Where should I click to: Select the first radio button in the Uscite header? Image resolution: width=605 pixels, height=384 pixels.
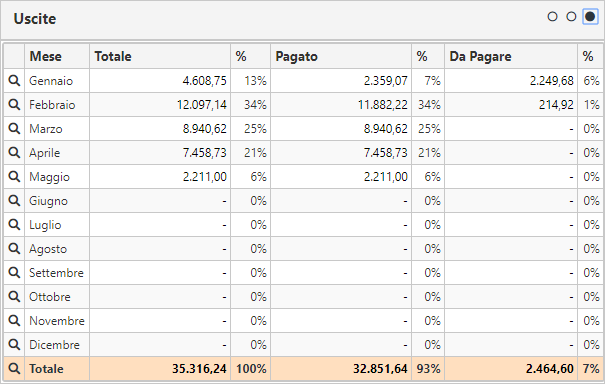[553, 17]
